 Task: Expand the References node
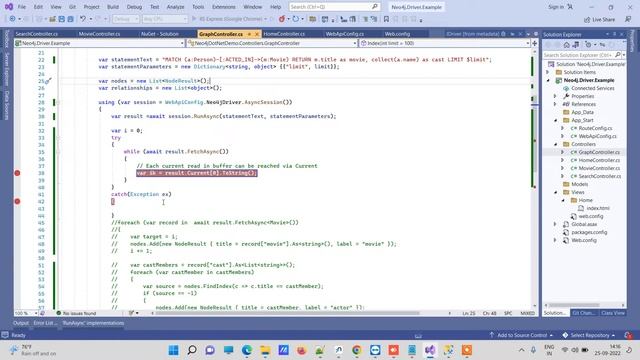(556, 104)
